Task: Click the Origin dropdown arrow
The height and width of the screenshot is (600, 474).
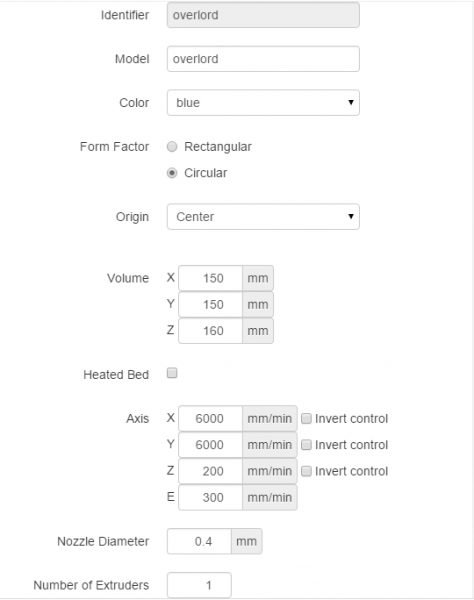Action: tap(350, 216)
